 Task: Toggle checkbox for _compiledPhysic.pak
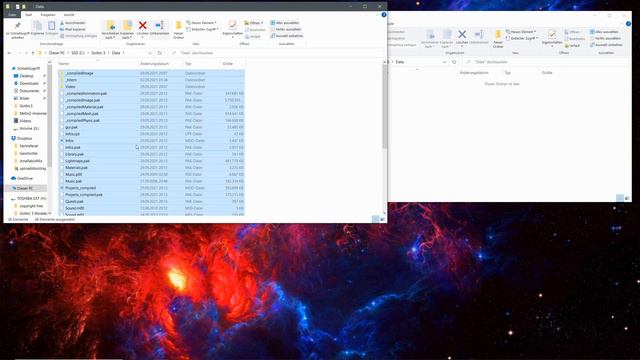(62, 121)
